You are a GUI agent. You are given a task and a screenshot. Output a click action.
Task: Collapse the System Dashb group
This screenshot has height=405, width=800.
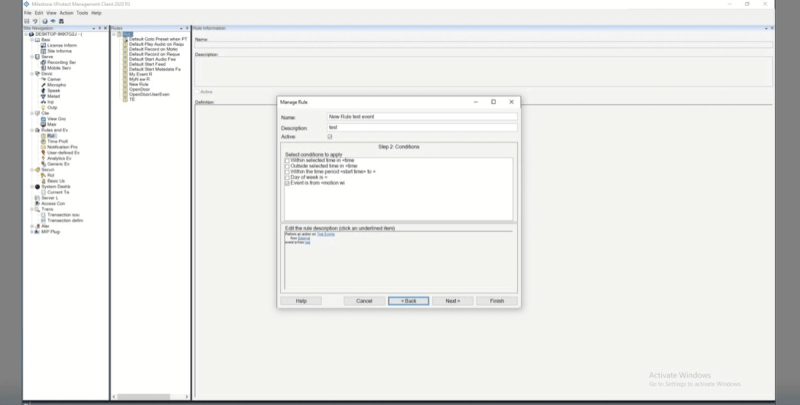(32, 187)
